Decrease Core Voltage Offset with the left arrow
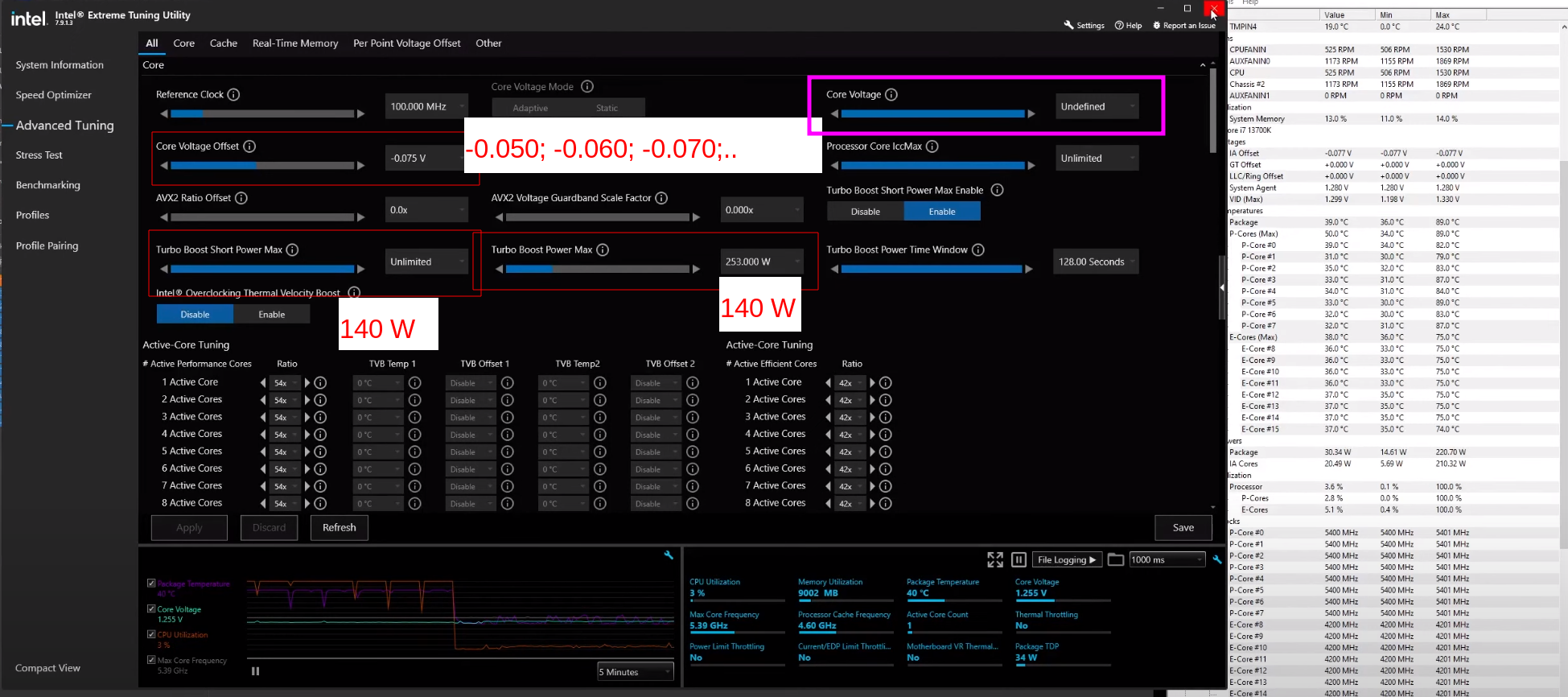The image size is (1568, 697). (164, 166)
